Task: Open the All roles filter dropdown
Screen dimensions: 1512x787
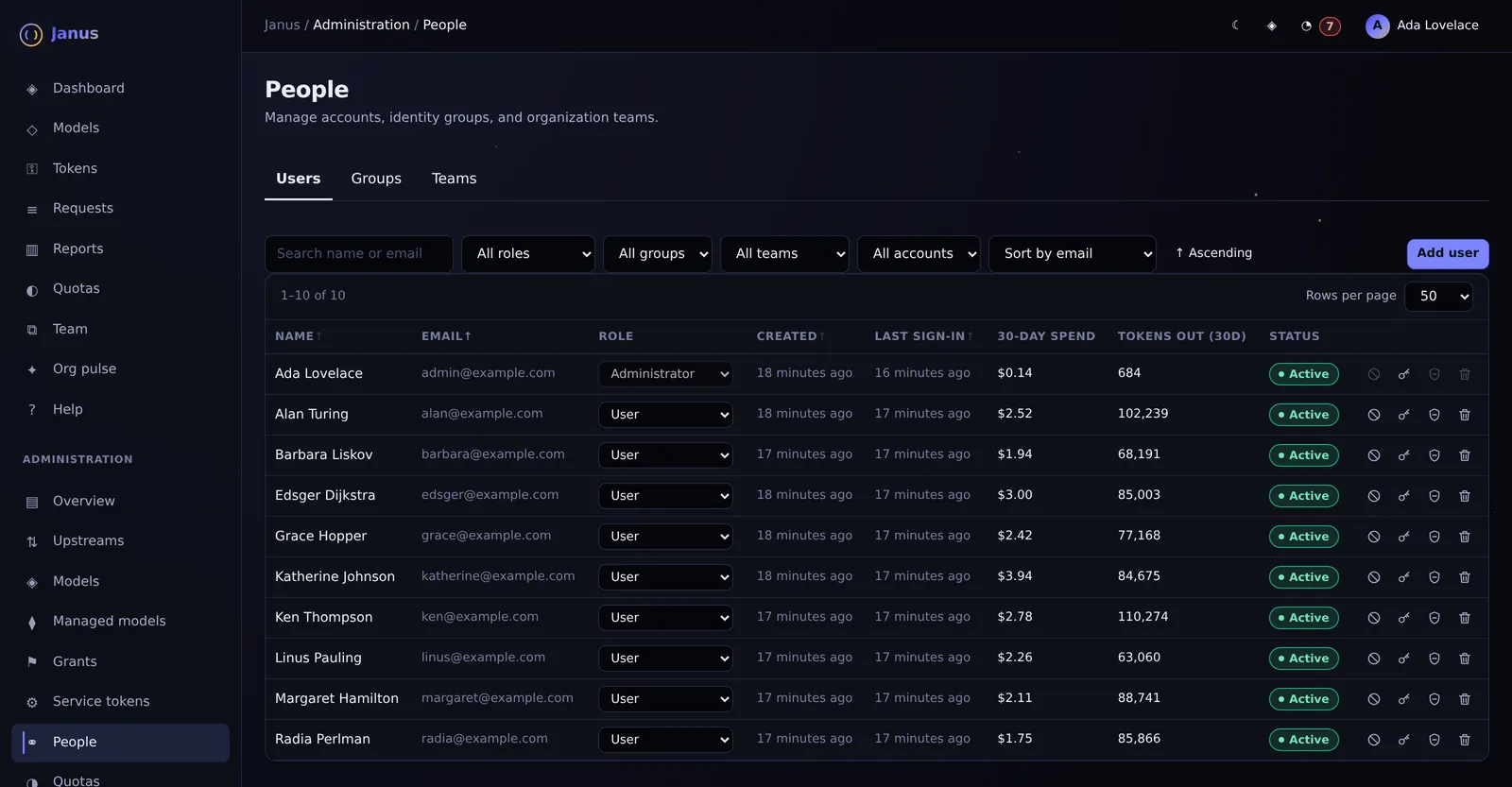Action: click(x=528, y=253)
